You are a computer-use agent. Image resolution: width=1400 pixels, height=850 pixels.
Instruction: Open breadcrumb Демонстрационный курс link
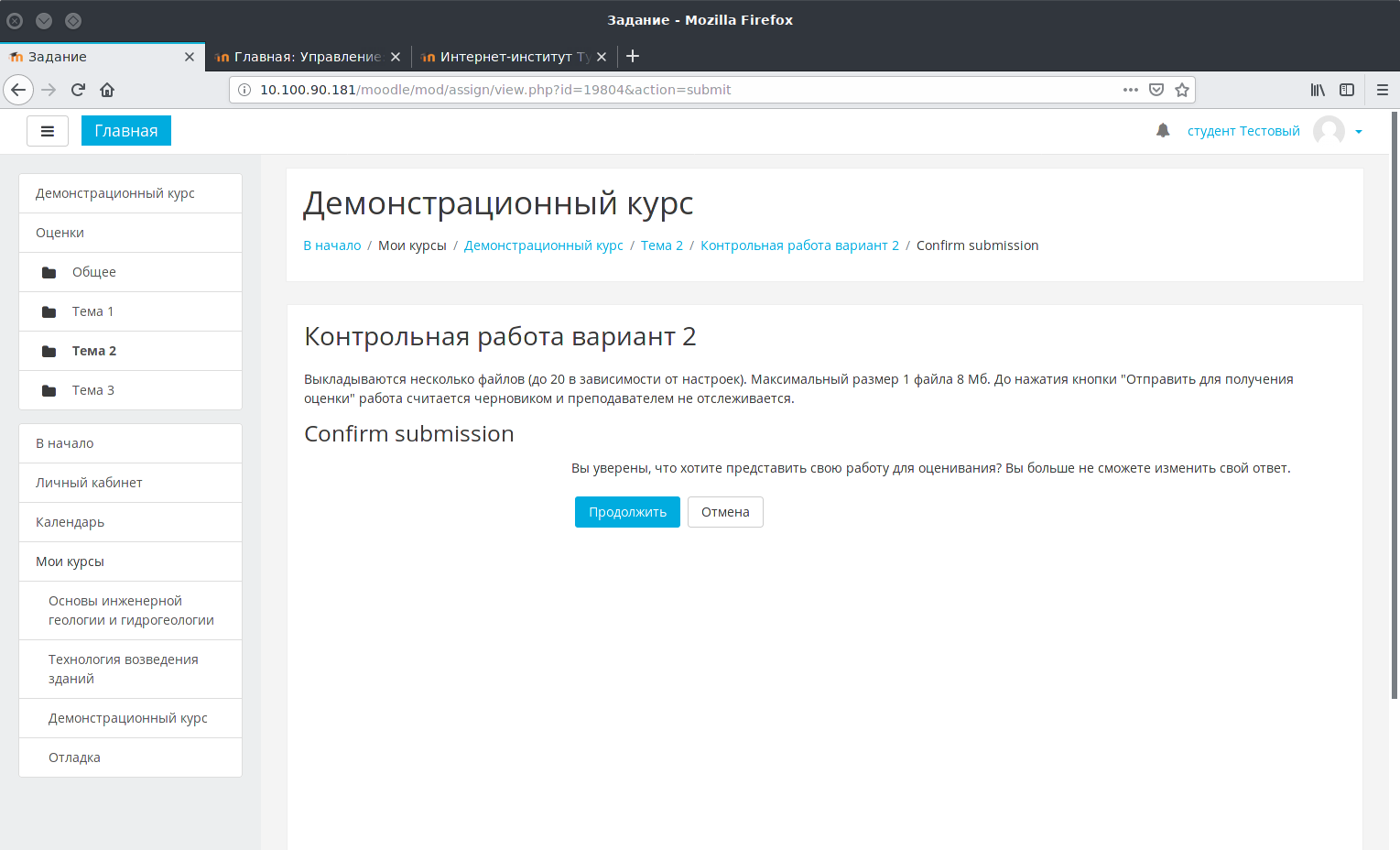point(544,245)
